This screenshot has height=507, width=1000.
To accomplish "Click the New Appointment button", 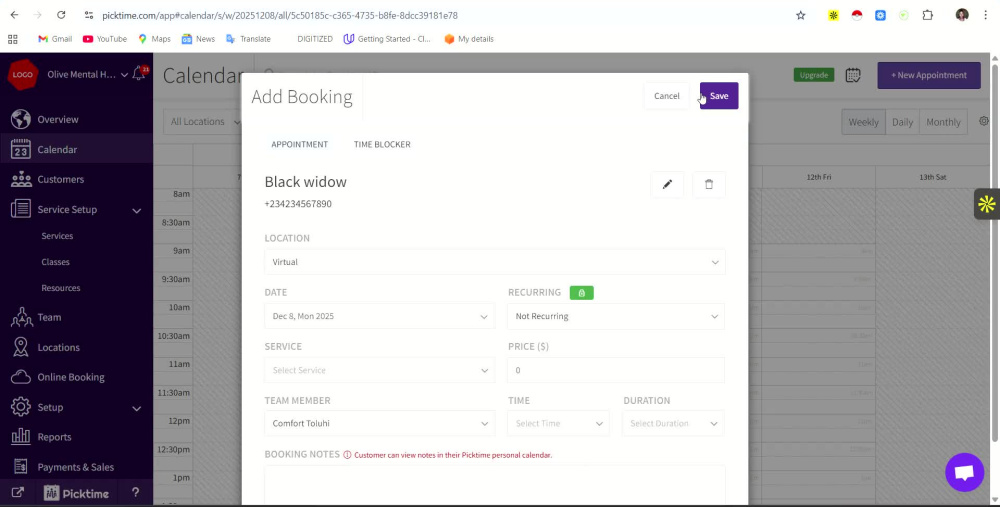I will point(929,75).
